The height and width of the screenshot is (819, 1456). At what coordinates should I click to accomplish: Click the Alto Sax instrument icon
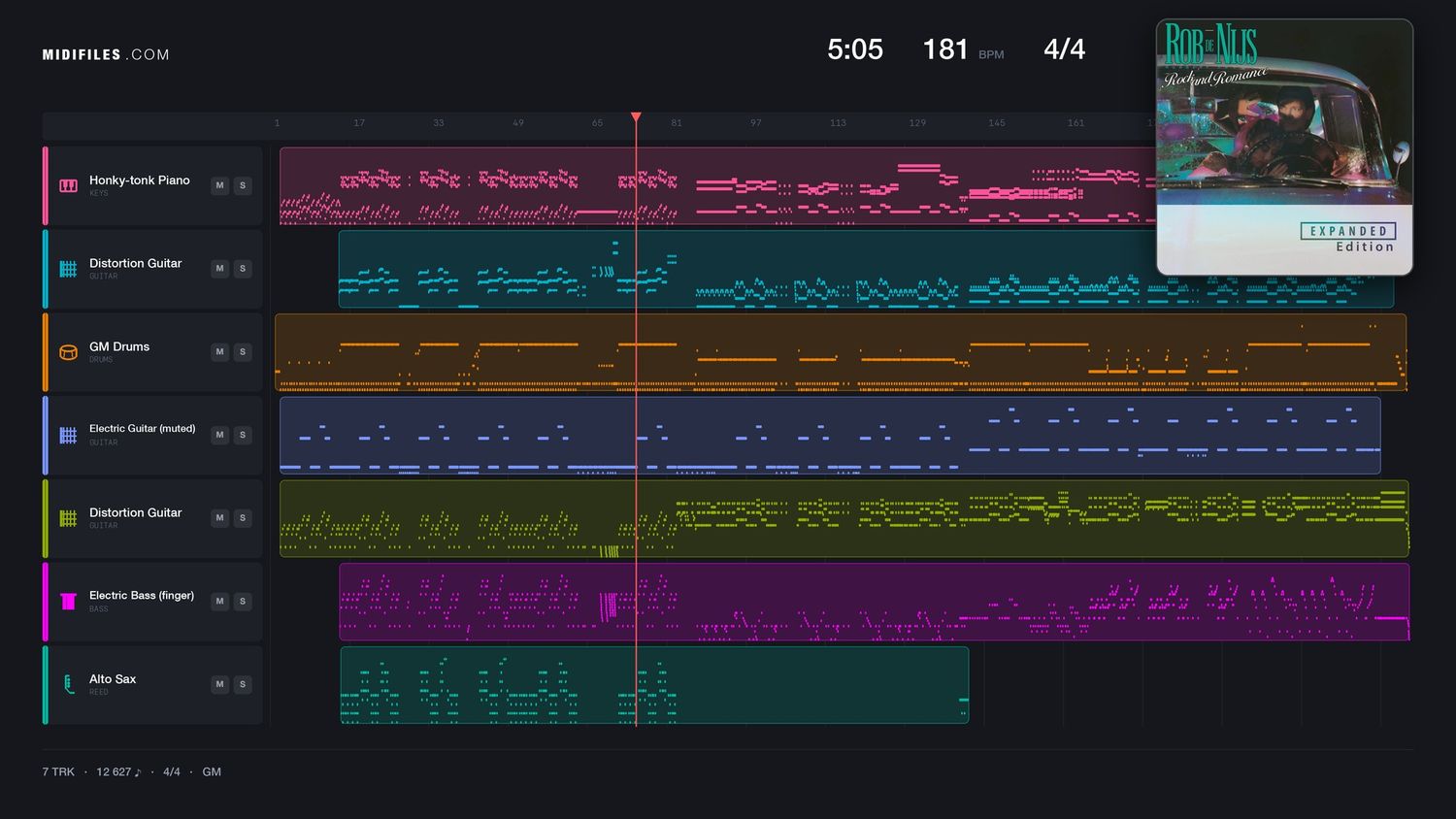click(68, 684)
